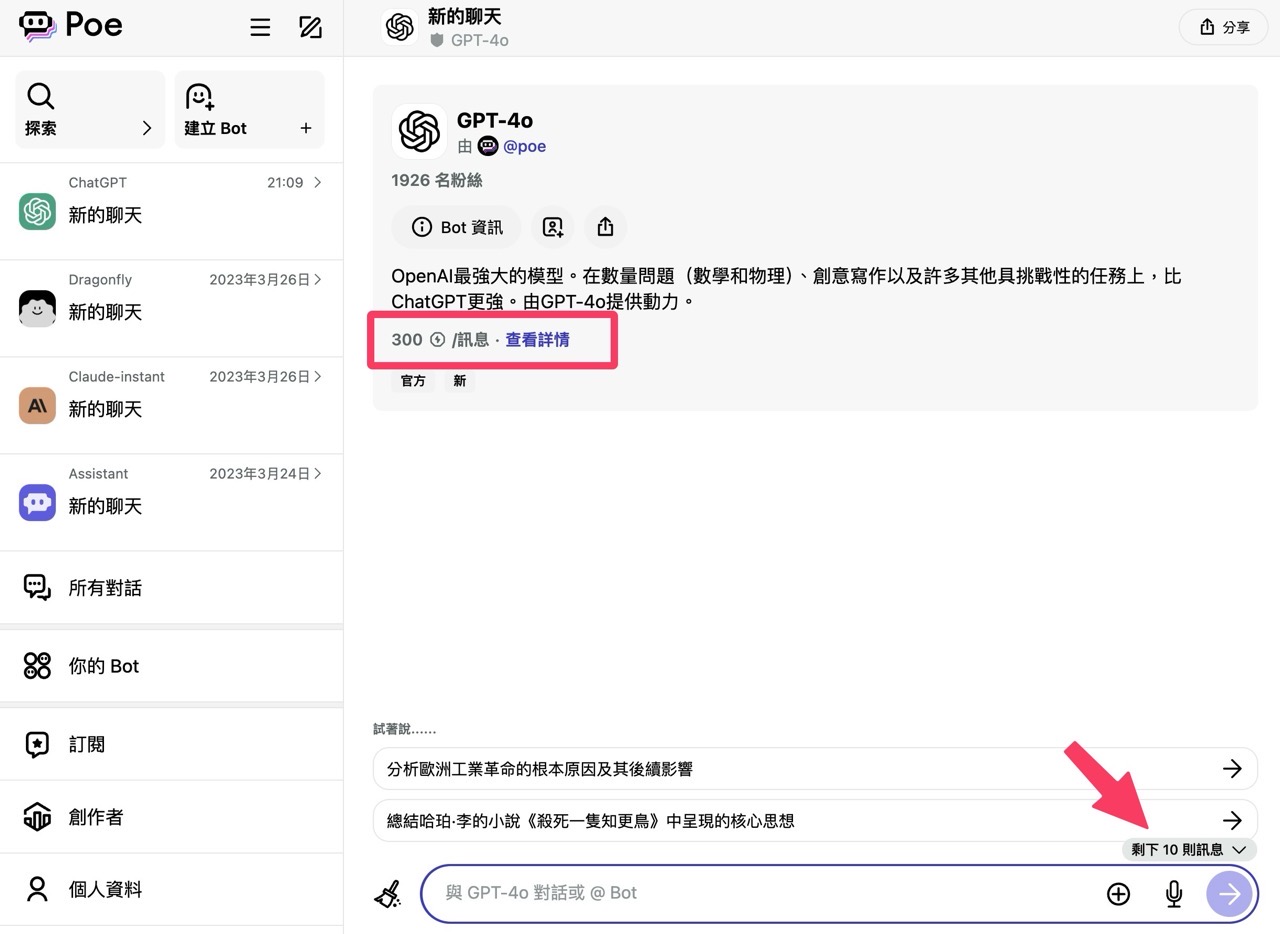Expand chevron on the Assistant row
1280x934 pixels.
pyautogui.click(x=318, y=474)
